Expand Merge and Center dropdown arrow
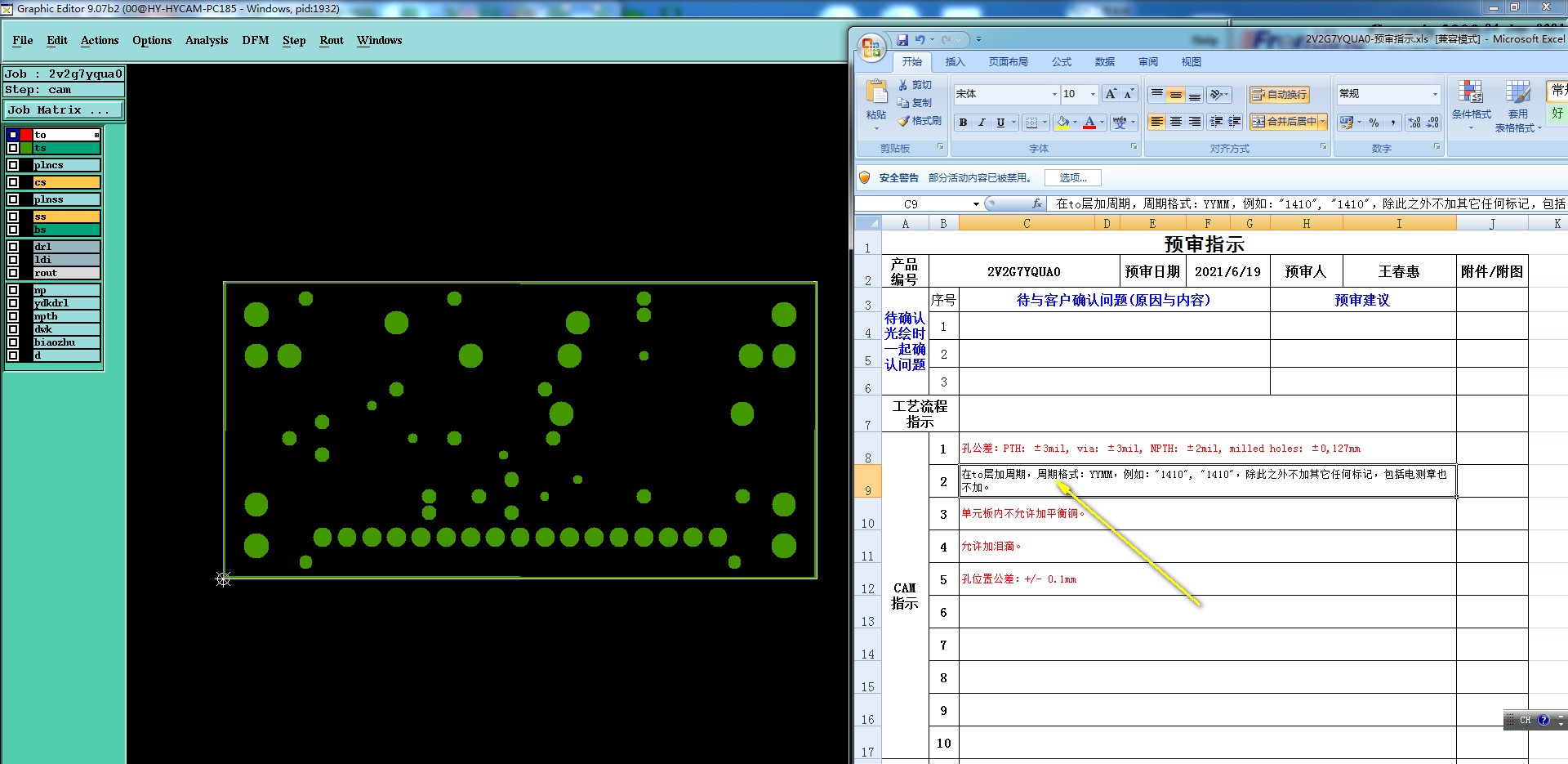Viewport: 1568px width, 764px height. pos(1322,122)
